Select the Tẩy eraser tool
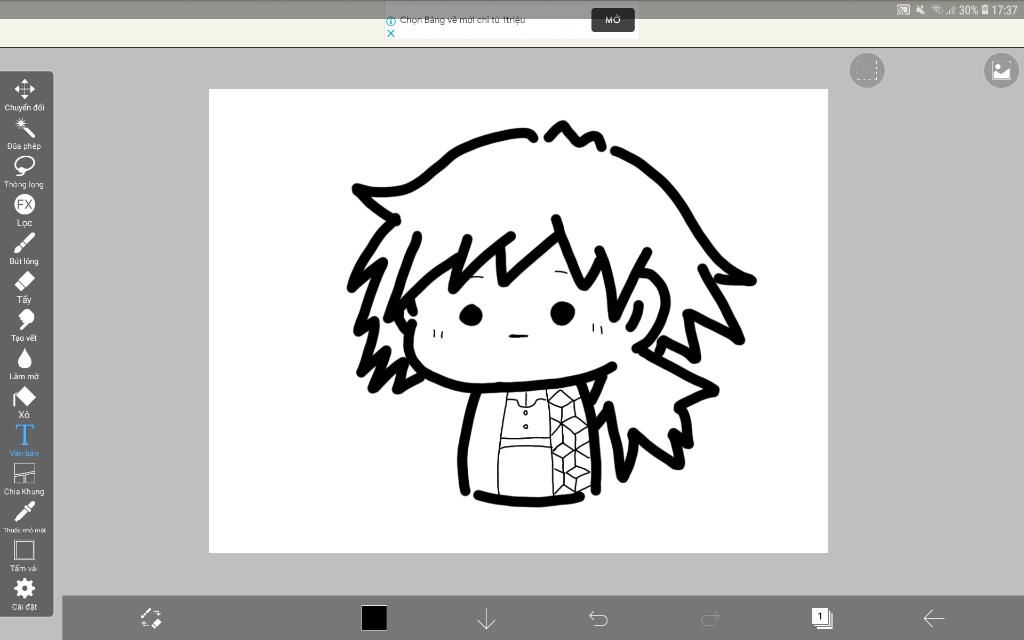The height and width of the screenshot is (640, 1024). point(24,287)
